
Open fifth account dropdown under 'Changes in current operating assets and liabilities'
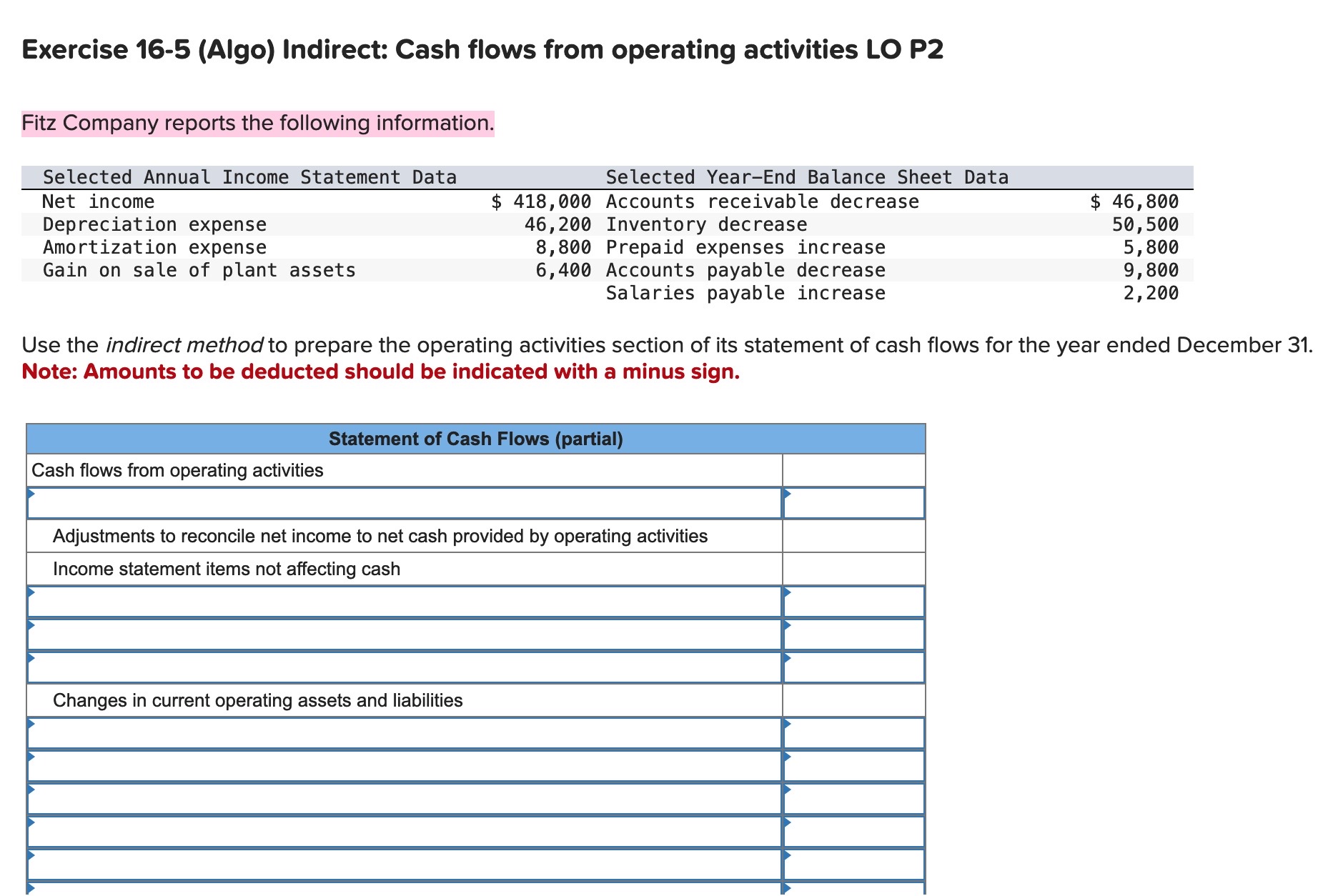[405, 865]
